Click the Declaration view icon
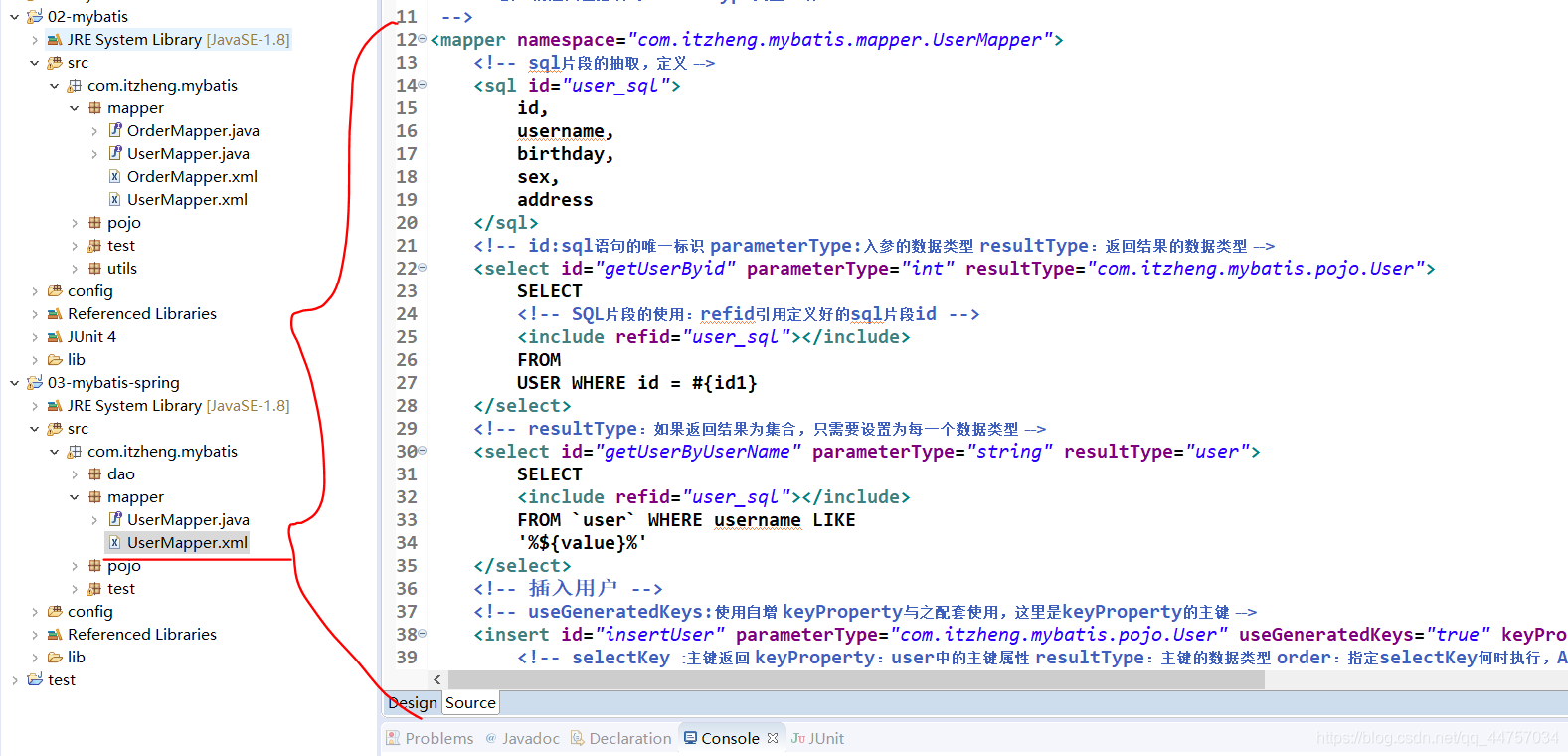 pyautogui.click(x=577, y=738)
